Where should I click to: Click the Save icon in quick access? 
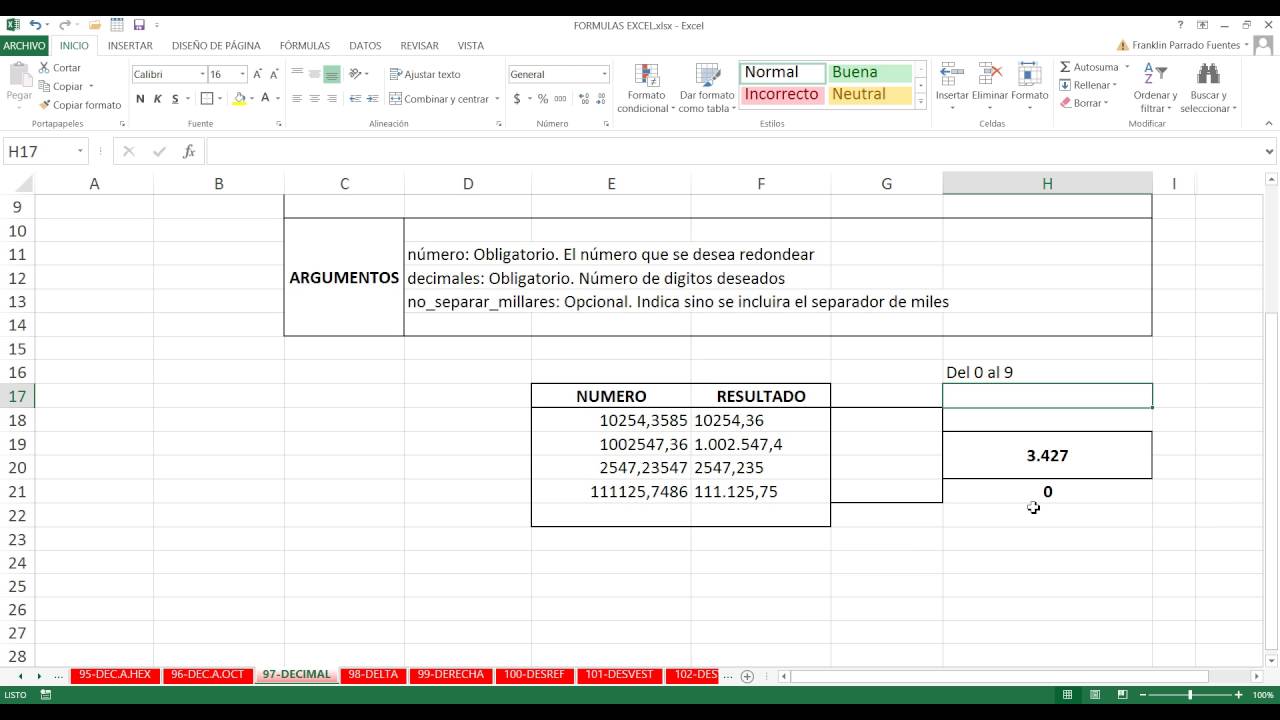coord(139,25)
